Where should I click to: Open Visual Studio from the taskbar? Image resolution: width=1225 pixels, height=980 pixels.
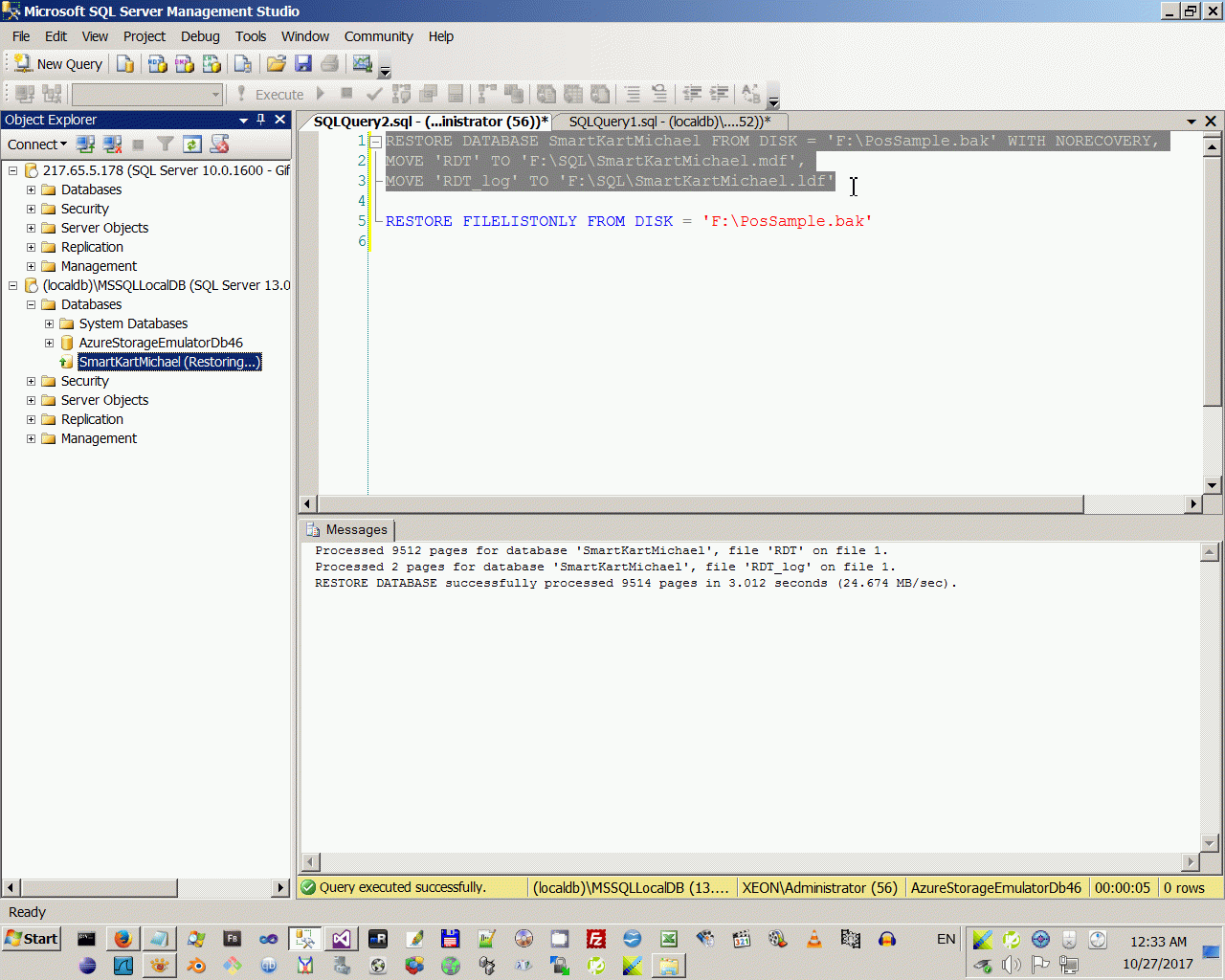(342, 939)
